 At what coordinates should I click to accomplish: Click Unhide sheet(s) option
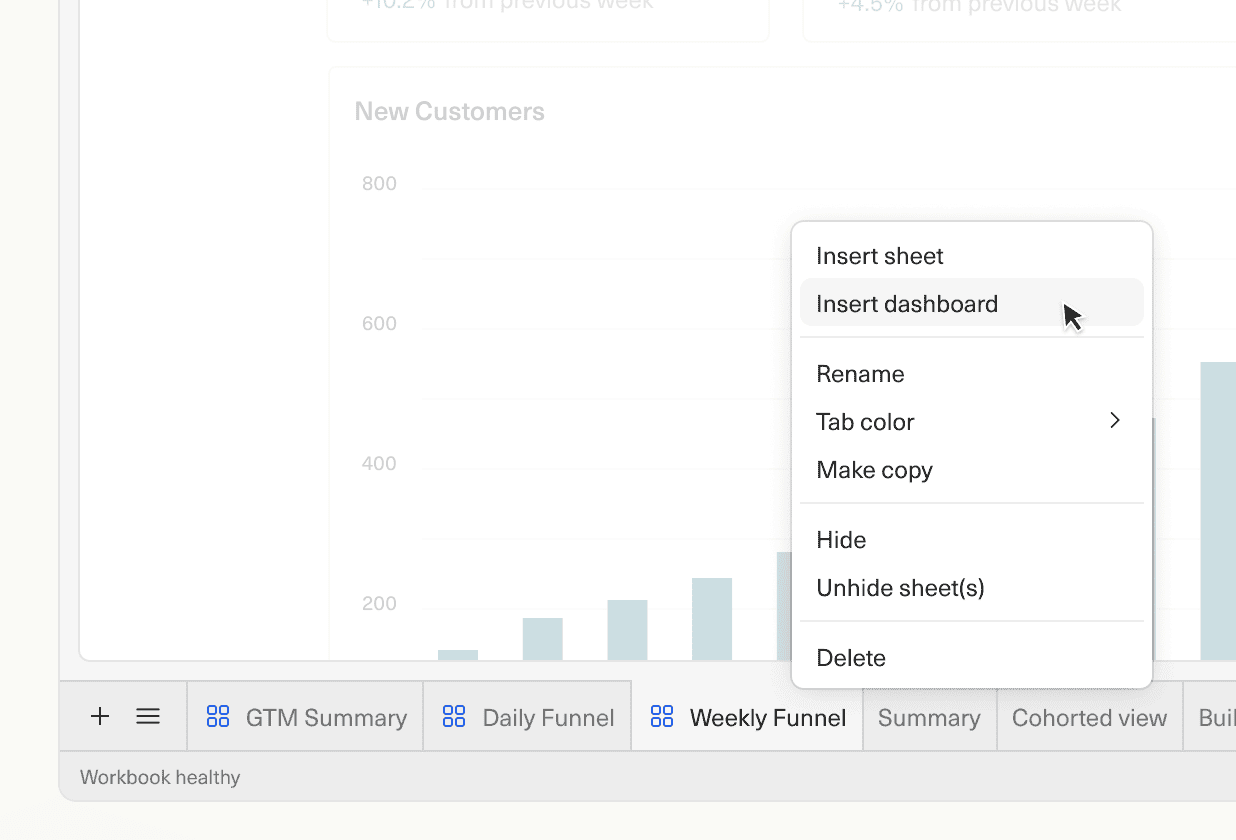pos(900,587)
